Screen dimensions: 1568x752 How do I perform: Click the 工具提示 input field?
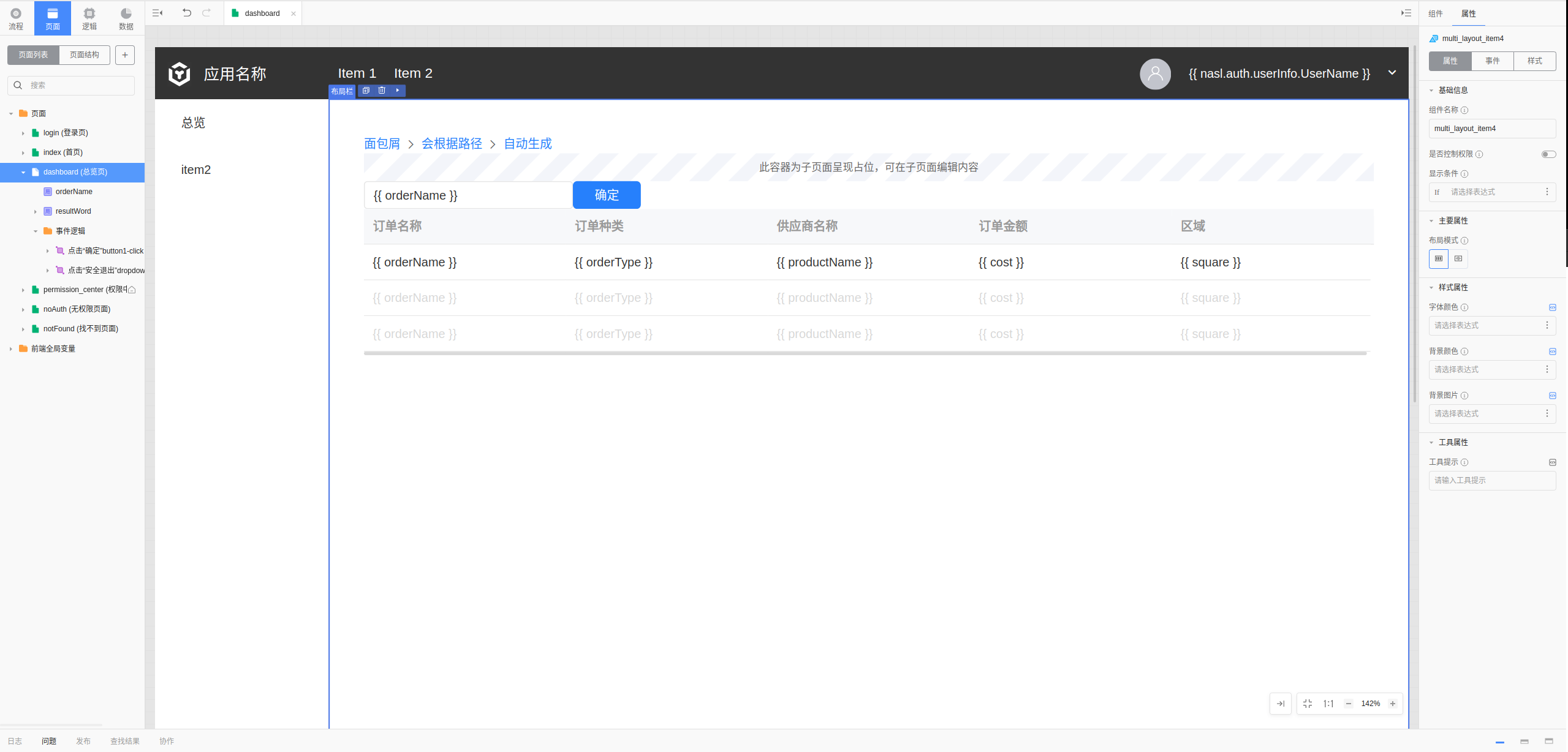coord(1492,481)
